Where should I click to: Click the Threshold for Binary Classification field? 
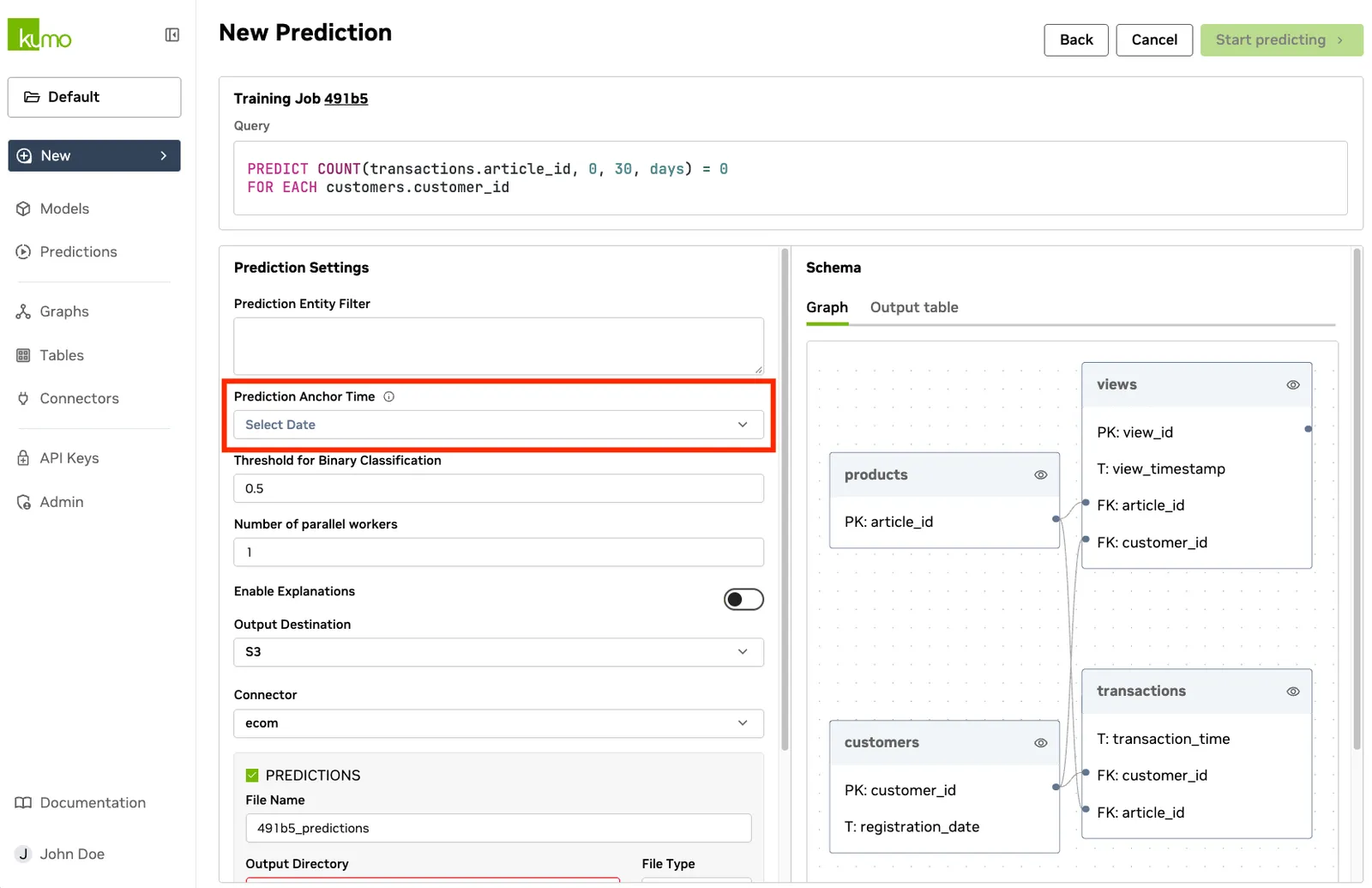point(498,488)
